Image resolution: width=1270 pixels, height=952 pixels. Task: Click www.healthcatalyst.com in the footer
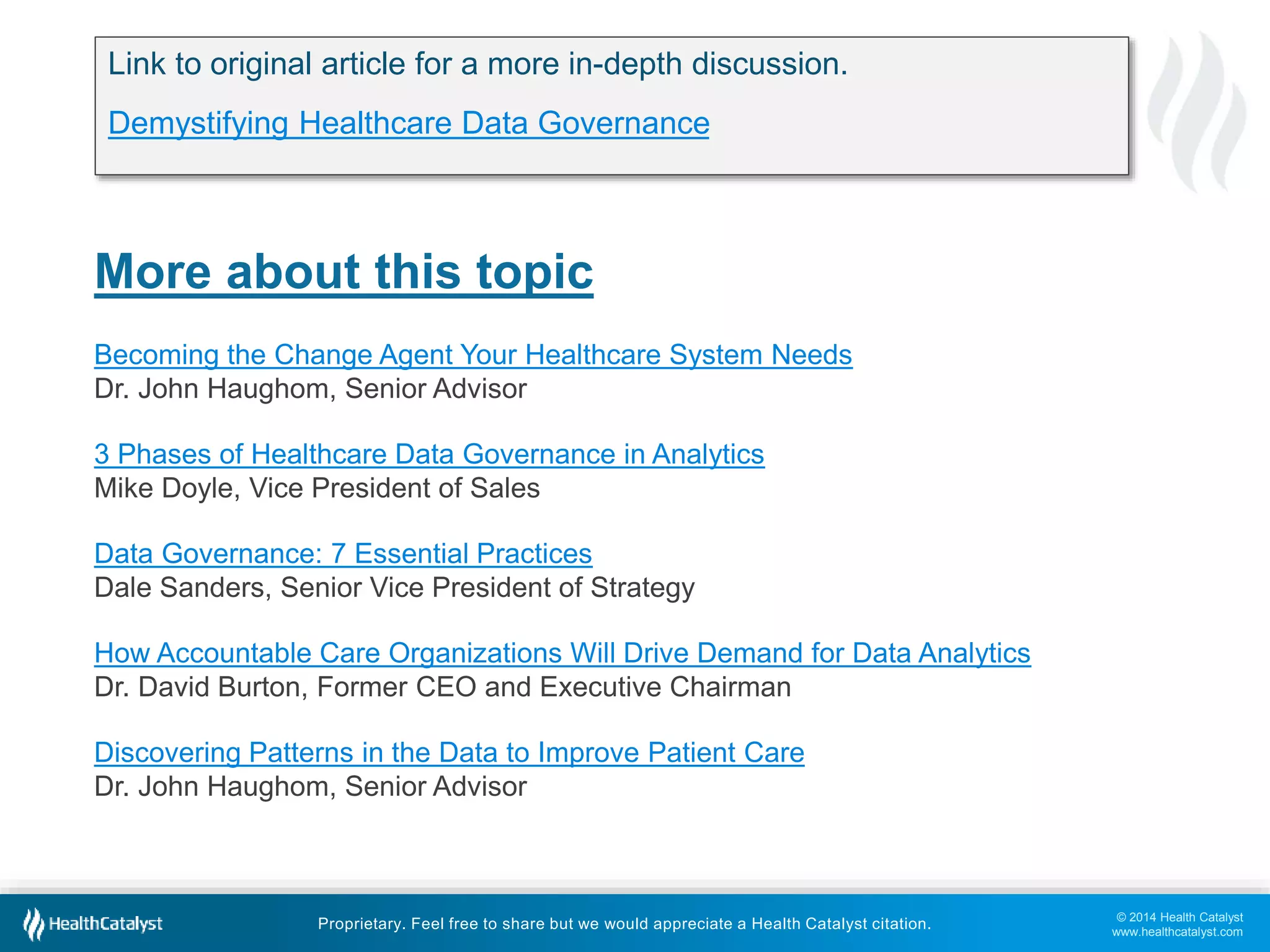coord(1177,932)
